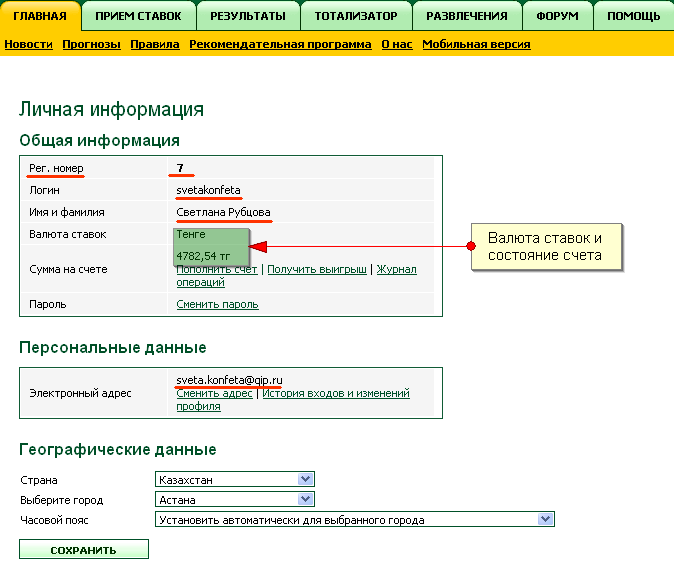Image resolution: width=674 pixels, height=562 pixels.
Task: Open the ФОРУМ tab
Action: click(556, 16)
